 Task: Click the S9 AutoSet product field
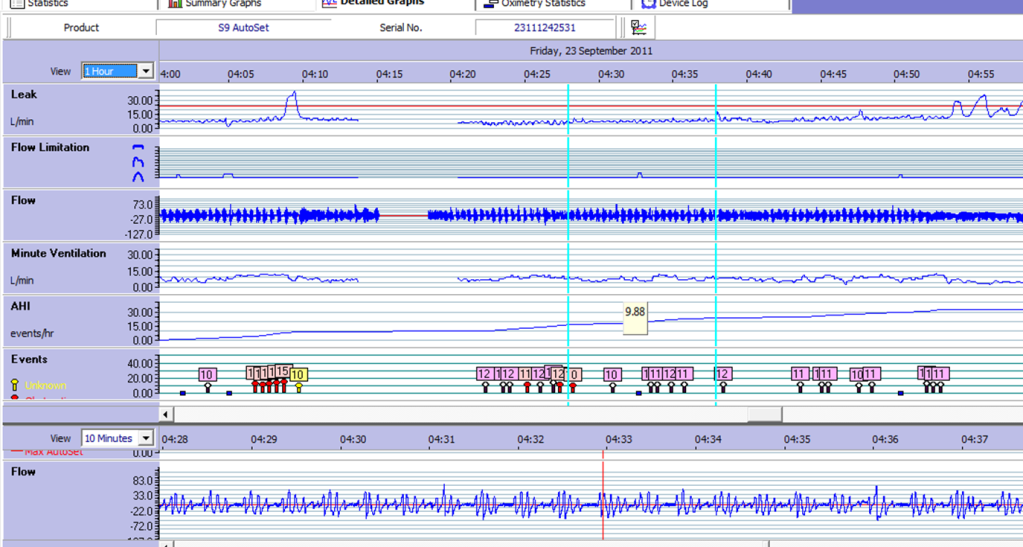(243, 28)
